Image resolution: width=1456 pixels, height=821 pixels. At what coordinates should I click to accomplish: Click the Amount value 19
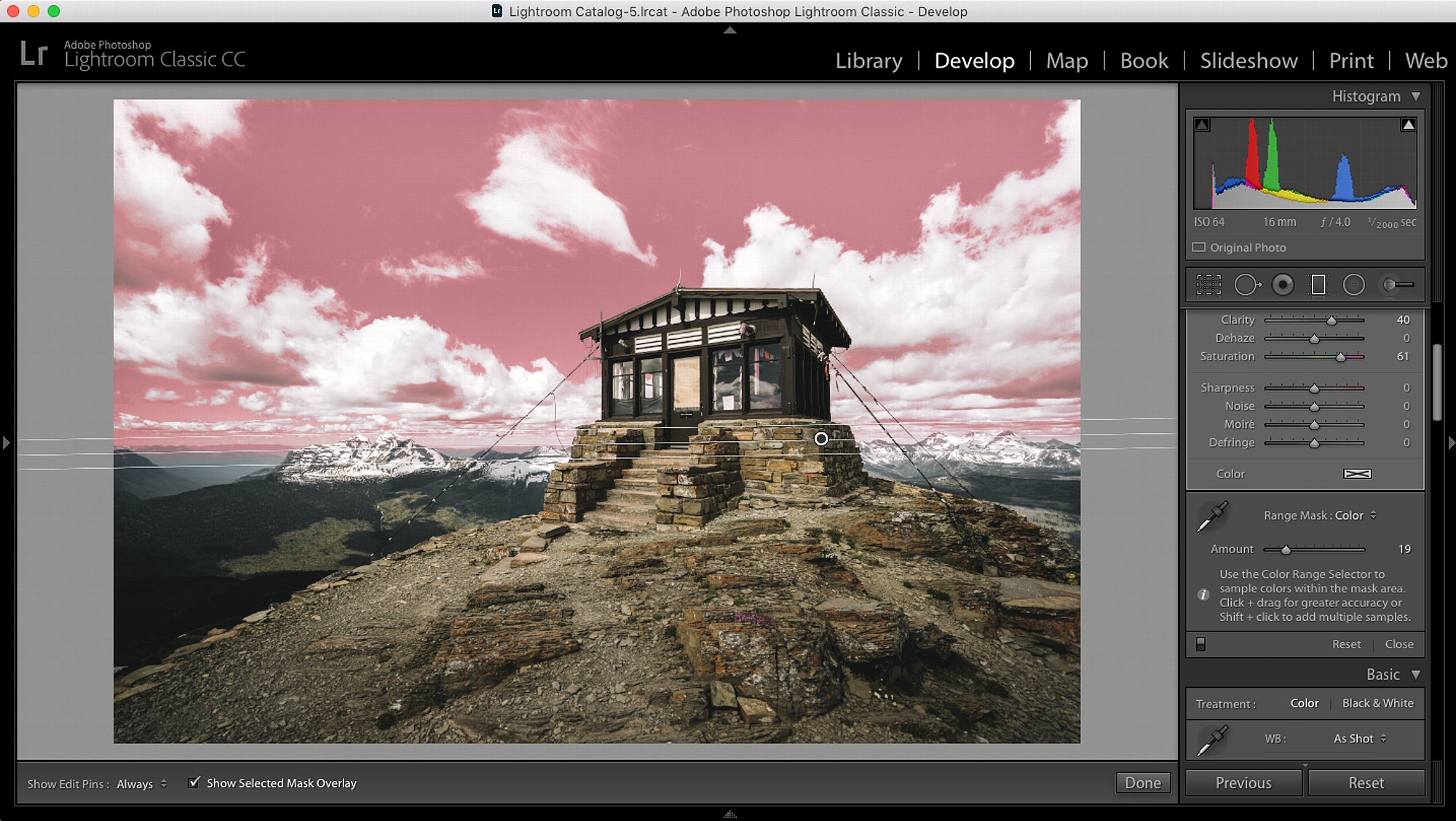click(1404, 549)
